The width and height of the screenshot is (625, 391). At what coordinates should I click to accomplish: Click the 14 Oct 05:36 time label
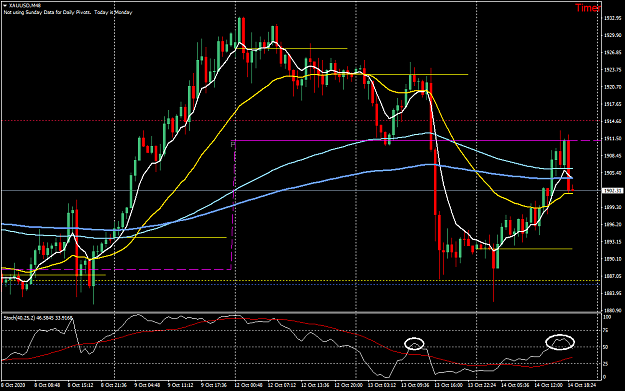click(x=515, y=385)
